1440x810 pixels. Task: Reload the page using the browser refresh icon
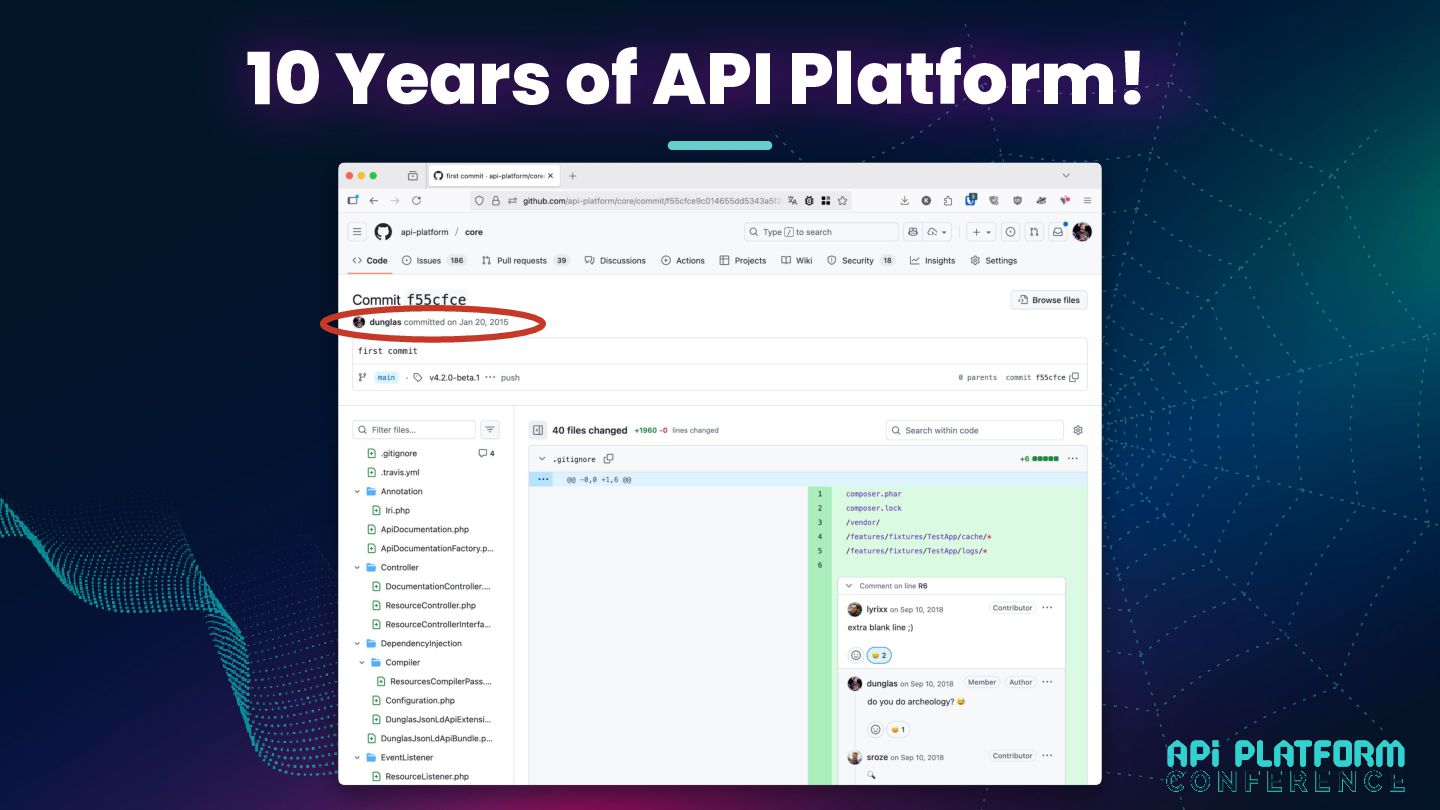(x=416, y=201)
